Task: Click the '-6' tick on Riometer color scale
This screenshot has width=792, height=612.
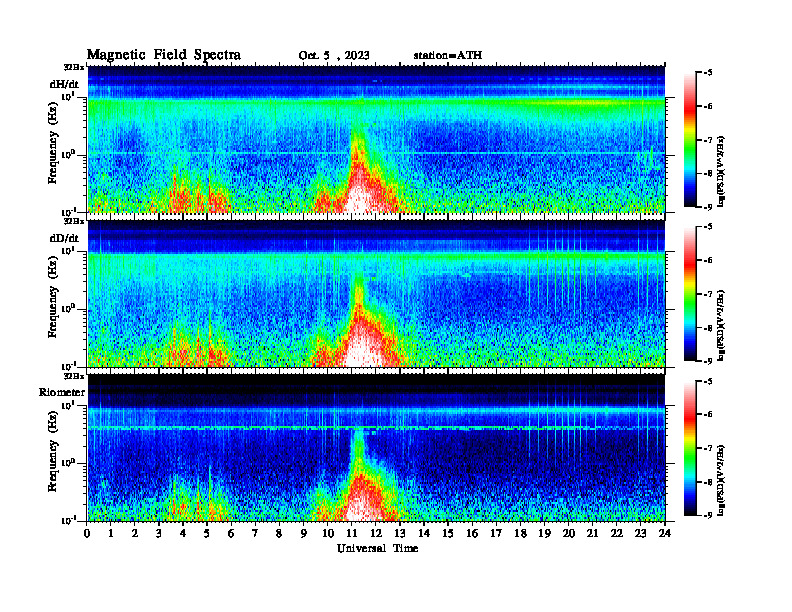Action: (708, 414)
